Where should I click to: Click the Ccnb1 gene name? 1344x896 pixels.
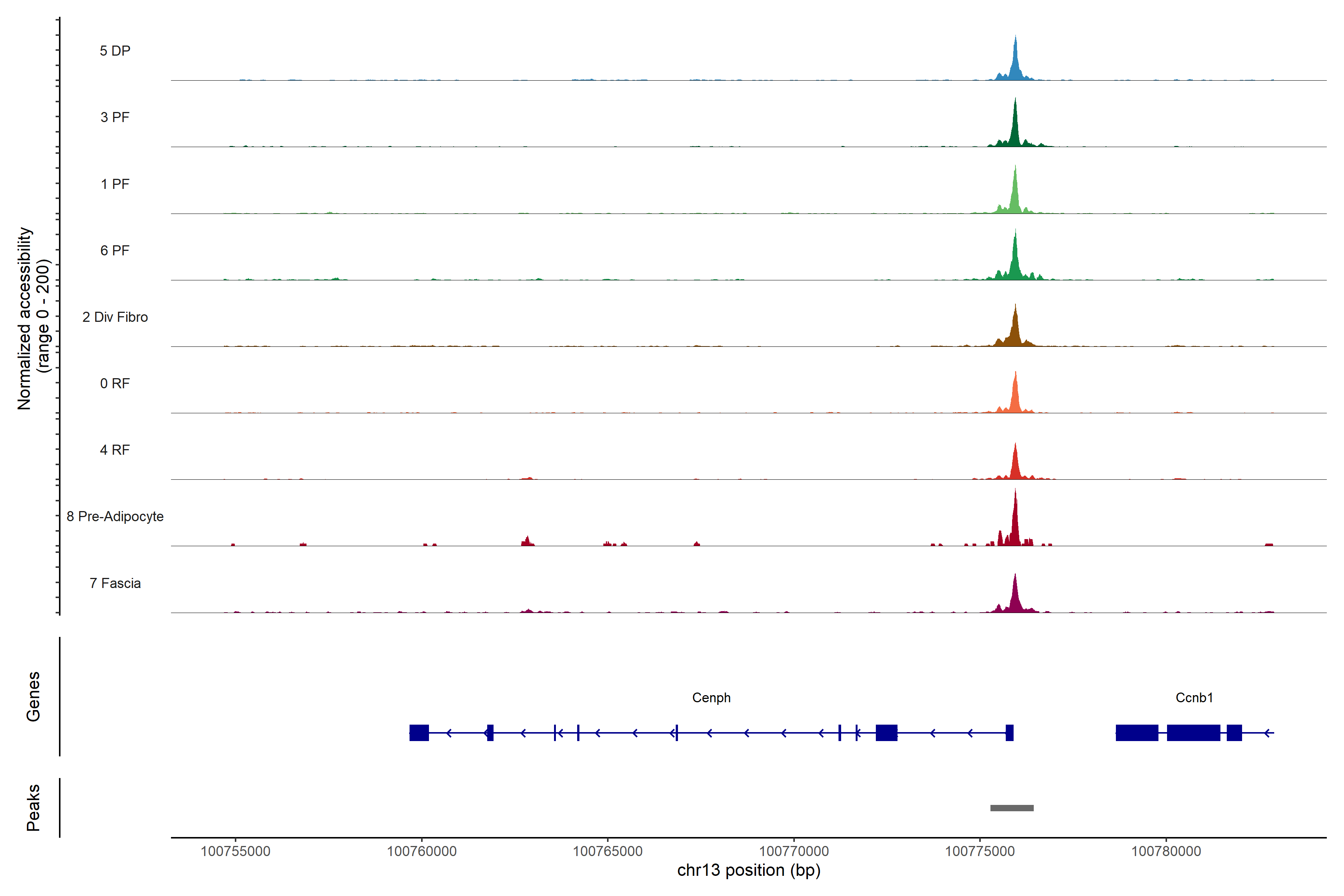click(1194, 697)
